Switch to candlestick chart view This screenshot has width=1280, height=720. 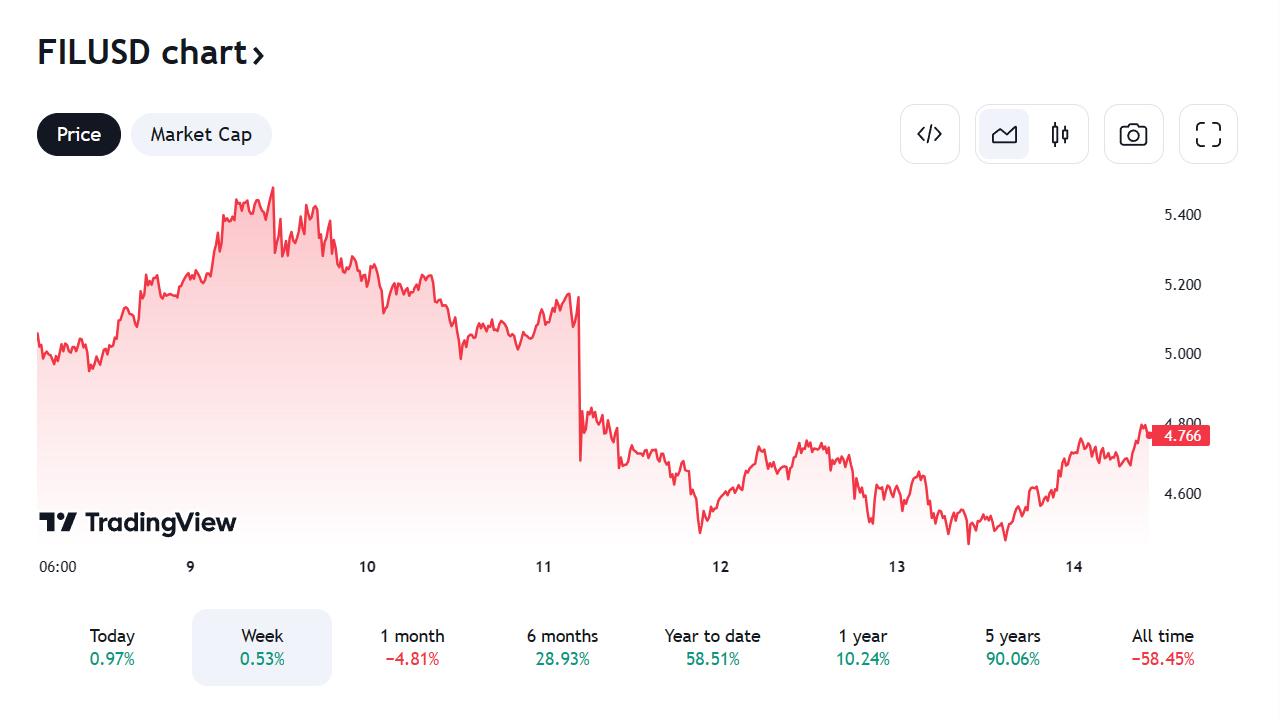click(x=1060, y=134)
